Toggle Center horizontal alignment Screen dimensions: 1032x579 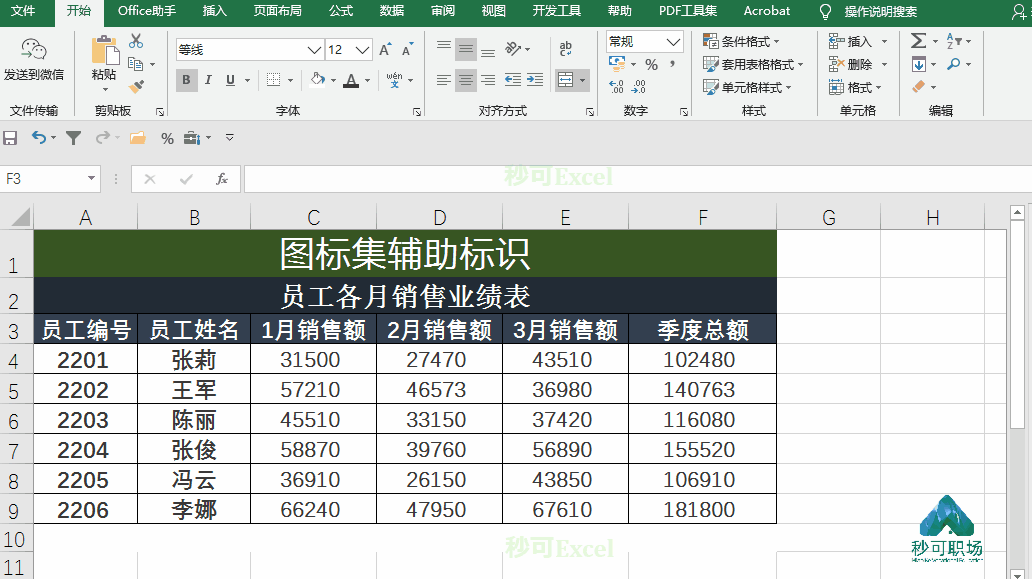(x=466, y=80)
